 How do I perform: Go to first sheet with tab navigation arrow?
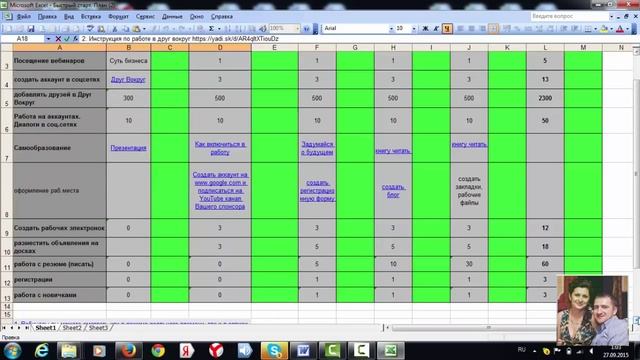pos(4,328)
